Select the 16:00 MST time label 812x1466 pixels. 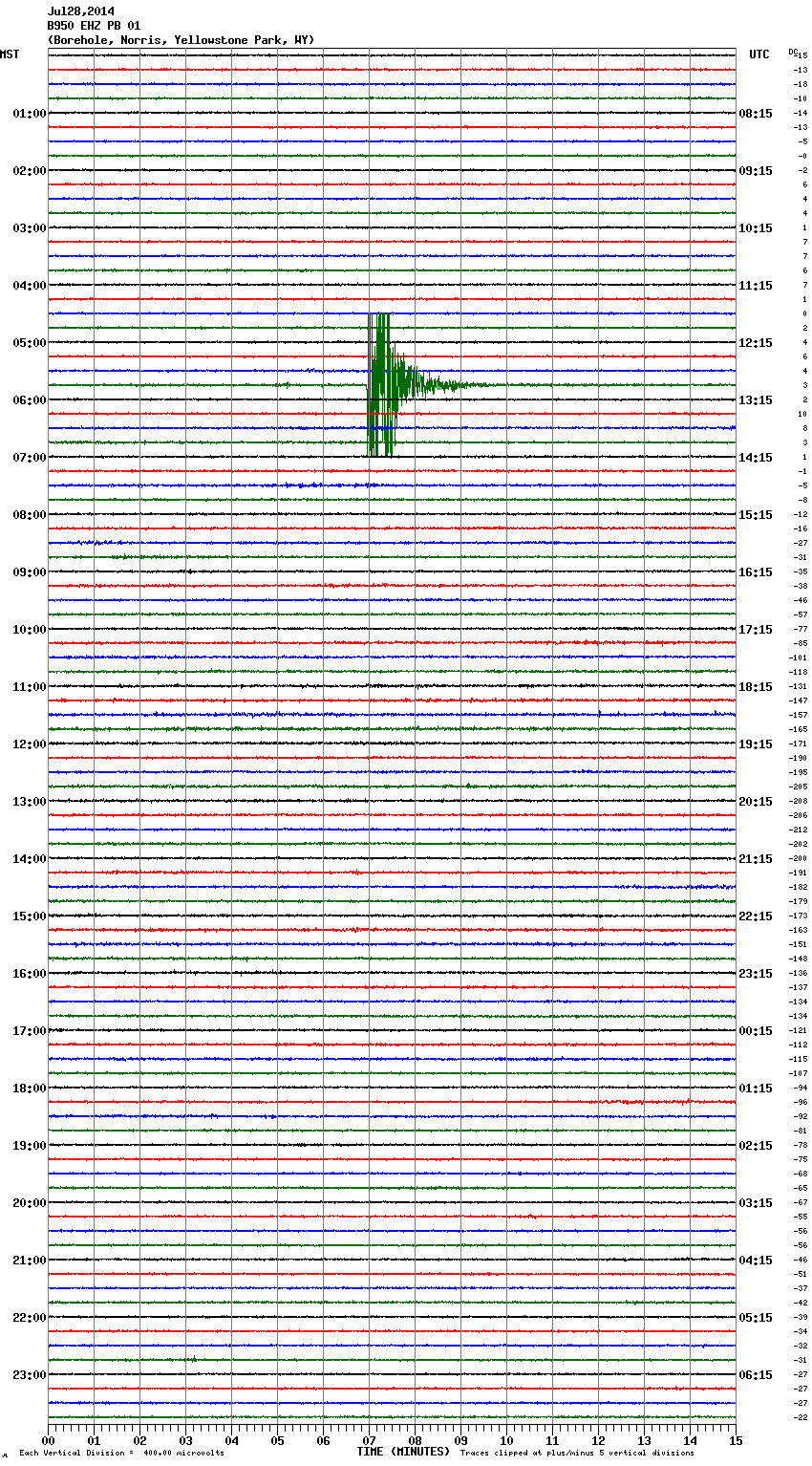(x=29, y=974)
